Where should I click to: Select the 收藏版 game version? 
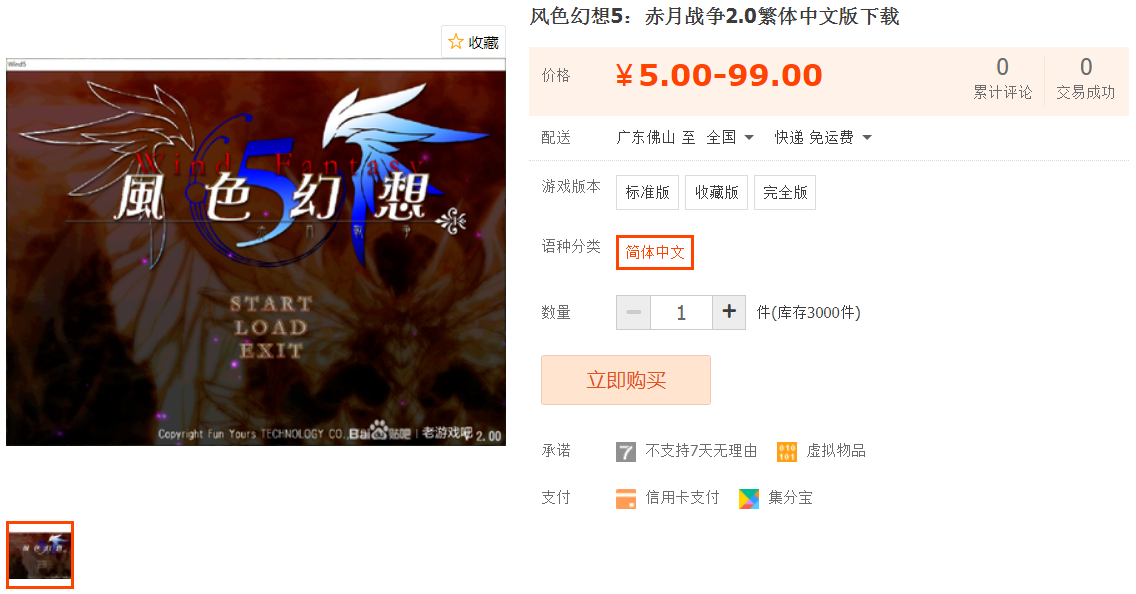tap(716, 193)
